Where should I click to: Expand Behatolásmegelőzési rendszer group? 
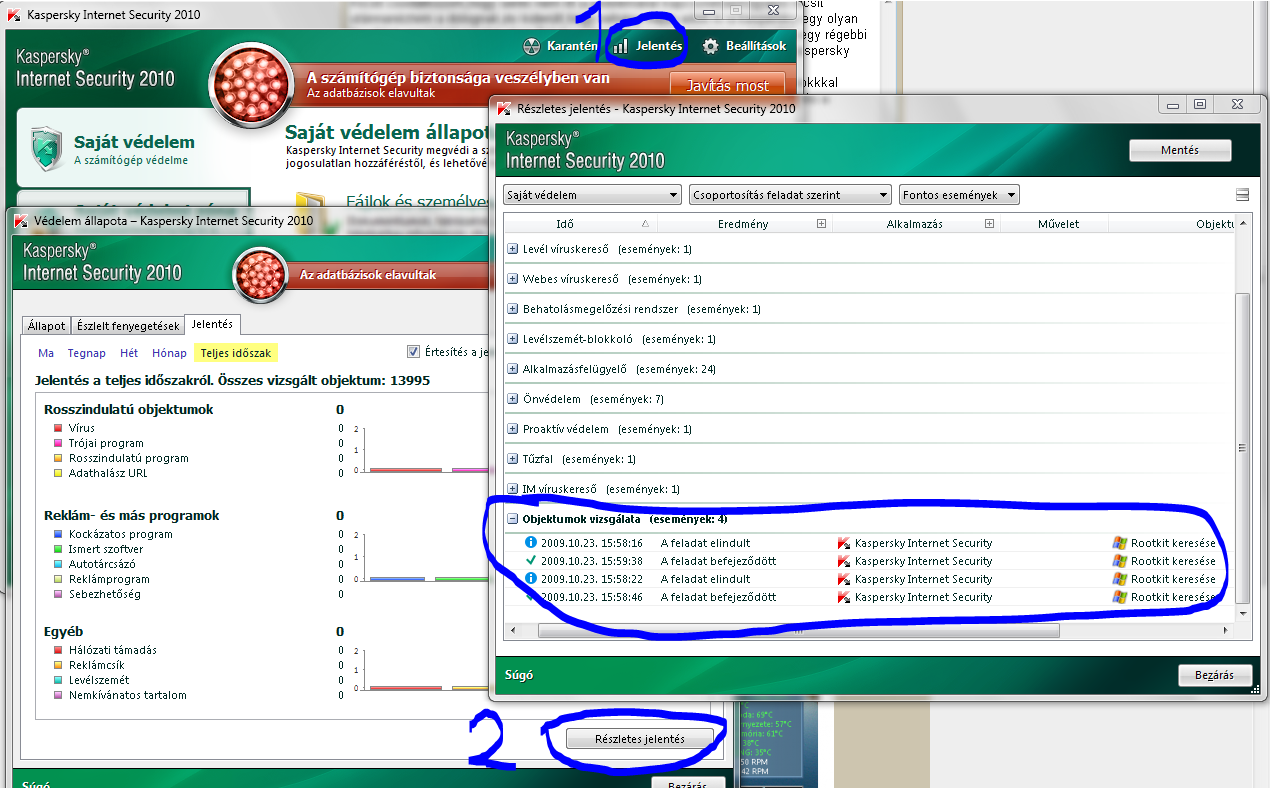[x=513, y=309]
